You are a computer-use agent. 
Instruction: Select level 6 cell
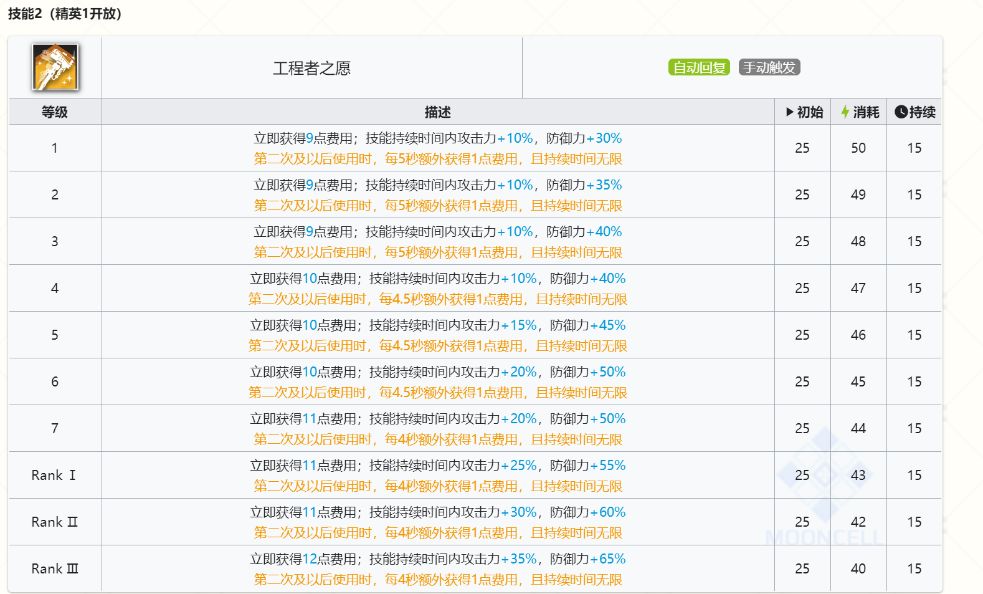[55, 381]
